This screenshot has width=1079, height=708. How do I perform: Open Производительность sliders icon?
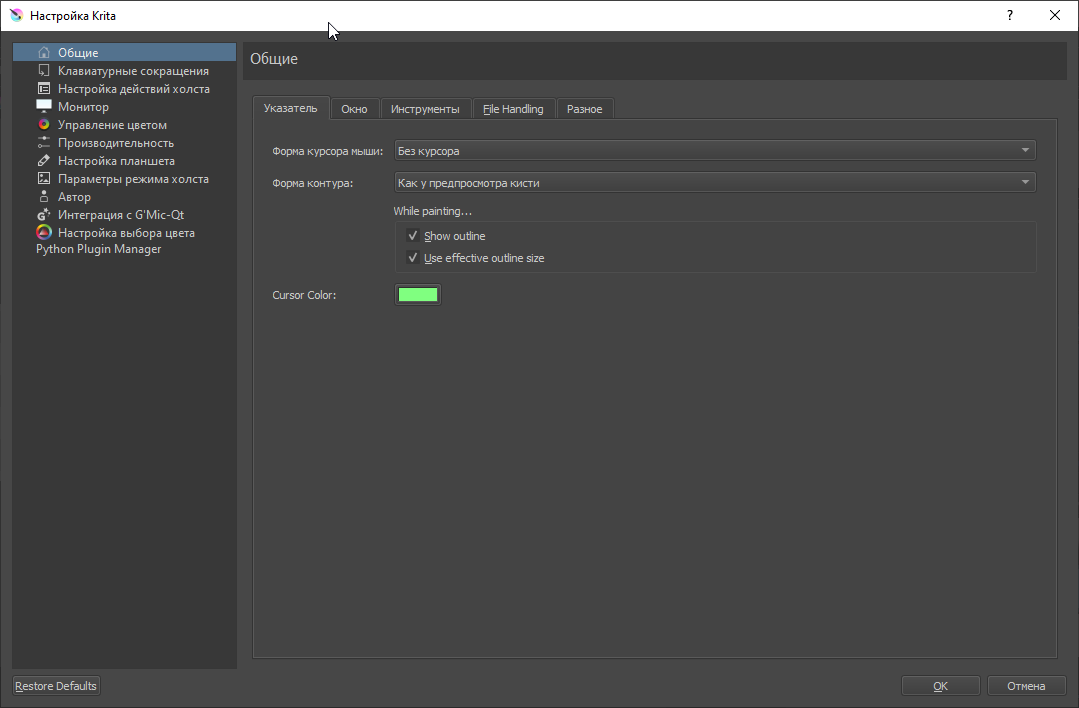(44, 143)
